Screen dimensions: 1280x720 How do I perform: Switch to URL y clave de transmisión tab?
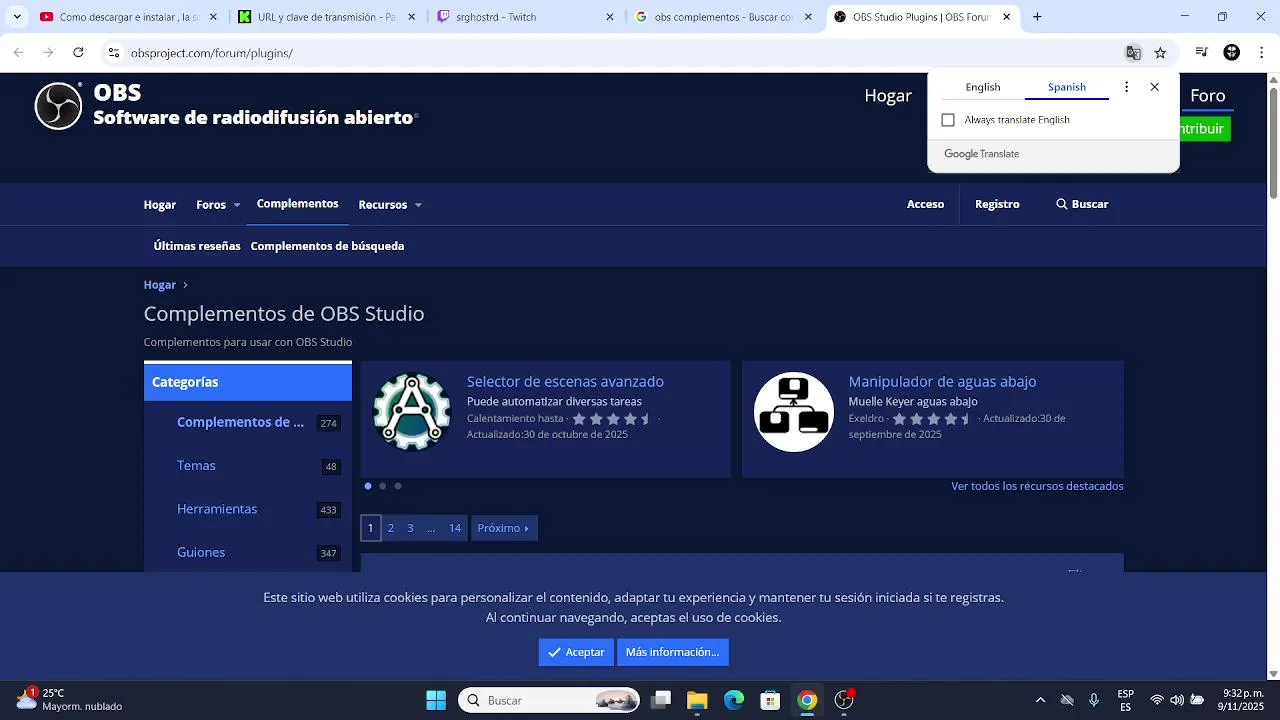click(x=326, y=17)
